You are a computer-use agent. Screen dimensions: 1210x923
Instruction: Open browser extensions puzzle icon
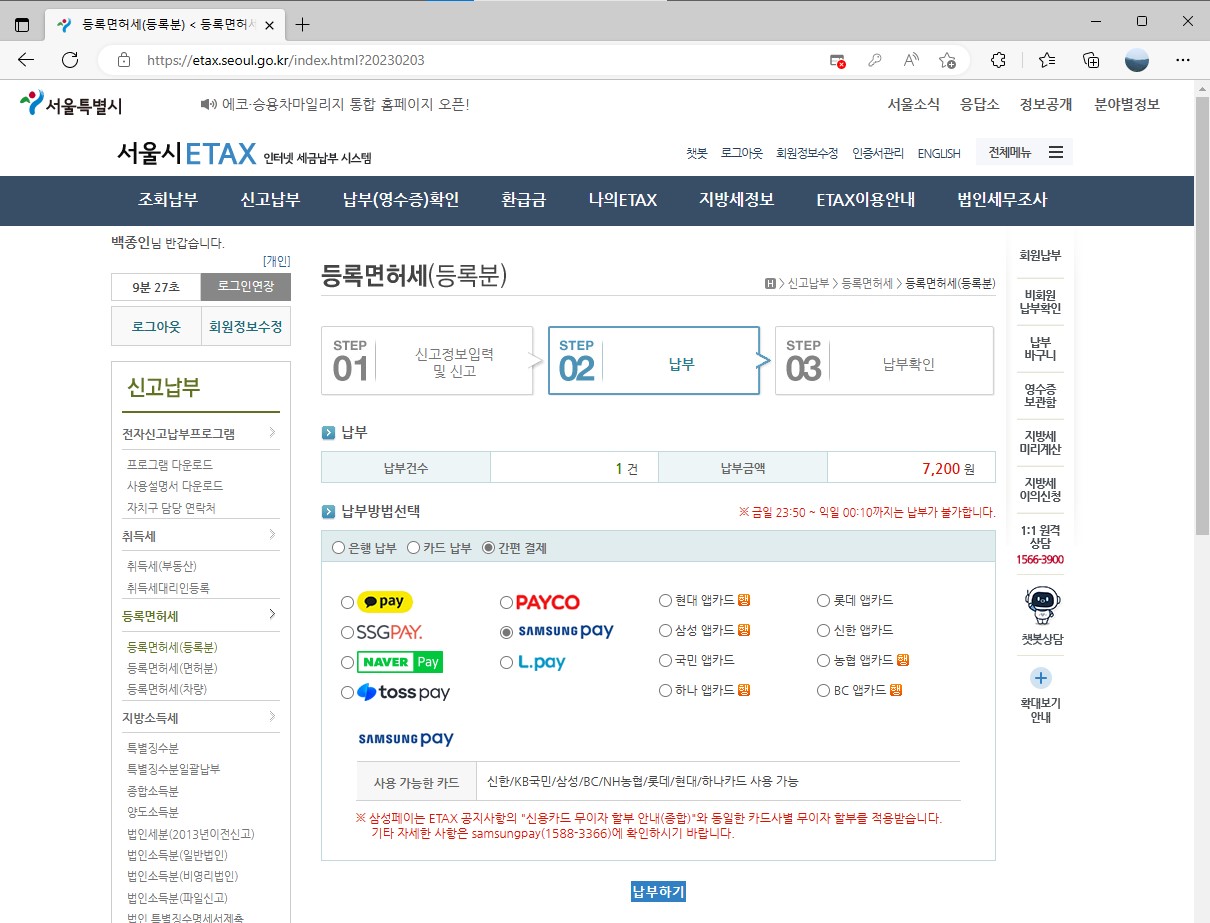click(x=997, y=60)
